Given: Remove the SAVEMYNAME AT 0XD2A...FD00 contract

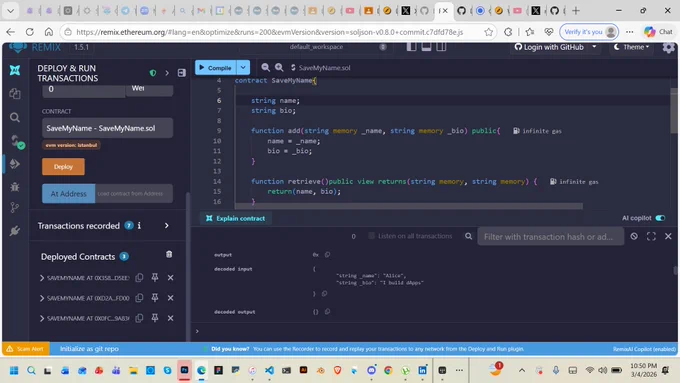Looking at the screenshot, I should [x=170, y=298].
